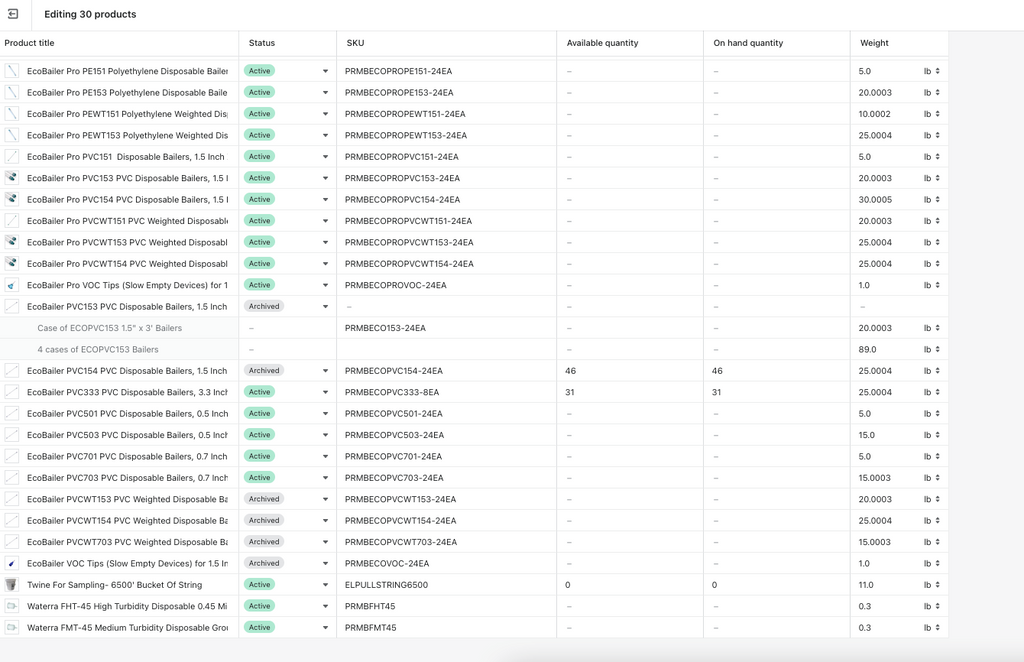
Task: Edit title EcoBailer PVC701 PVC Disposable Bailers
Action: coord(127,456)
